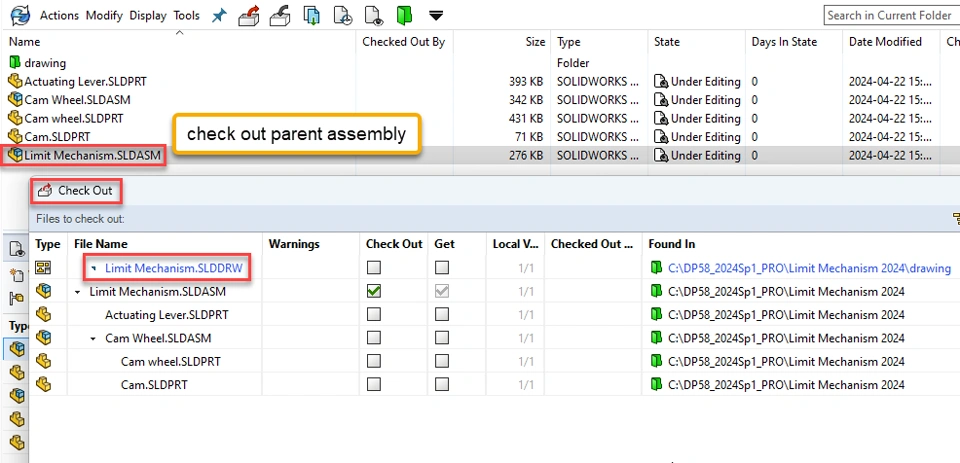The width and height of the screenshot is (960, 463).
Task: Sort by the State column header
Action: tap(667, 42)
